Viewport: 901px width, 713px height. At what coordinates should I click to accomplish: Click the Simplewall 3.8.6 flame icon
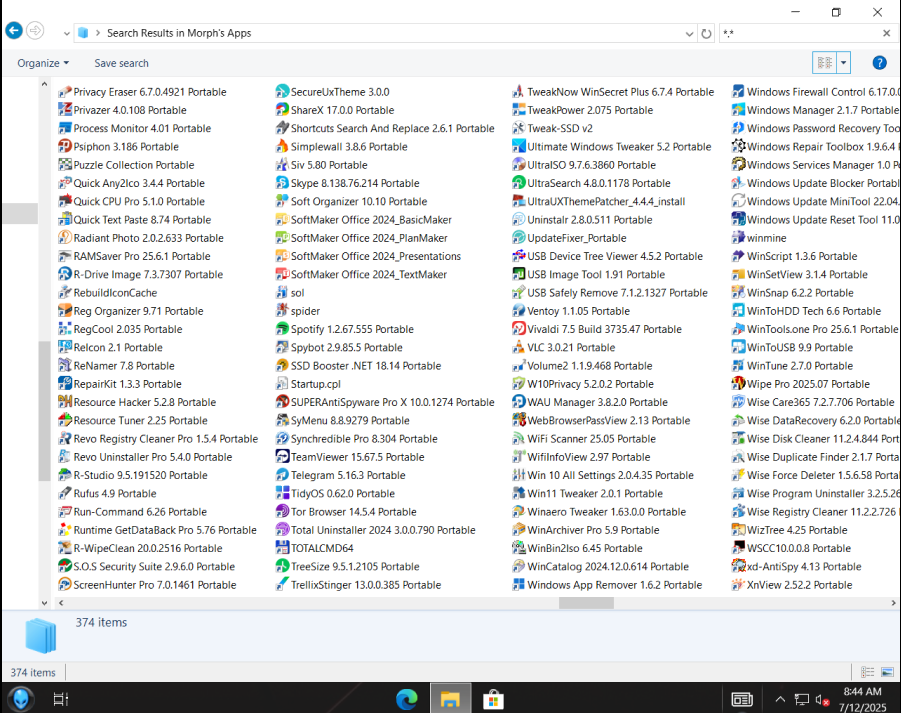[282, 147]
